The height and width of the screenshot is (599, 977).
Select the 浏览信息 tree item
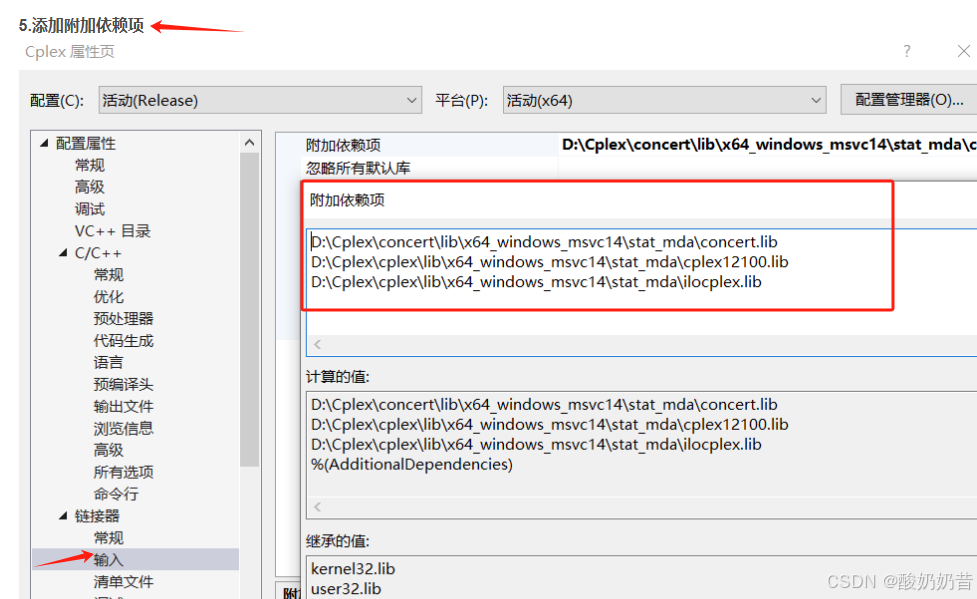[123, 428]
